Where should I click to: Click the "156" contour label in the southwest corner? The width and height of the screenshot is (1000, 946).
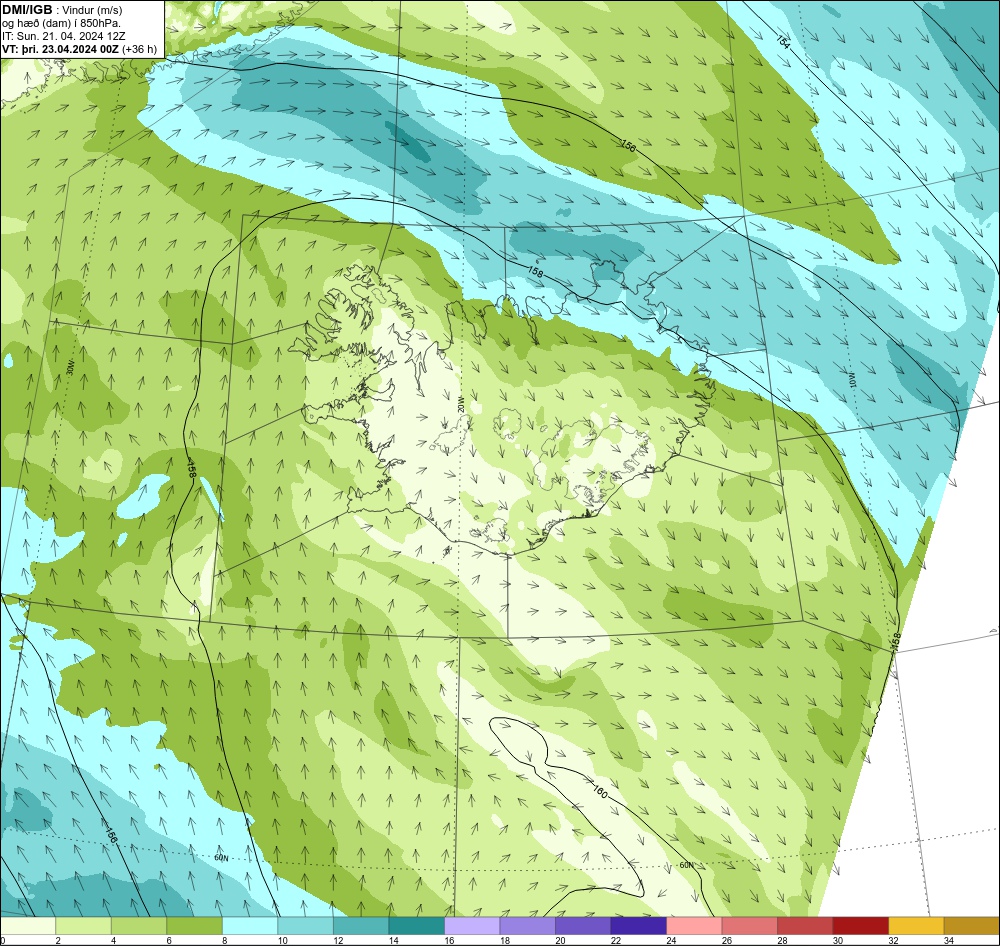[111, 835]
